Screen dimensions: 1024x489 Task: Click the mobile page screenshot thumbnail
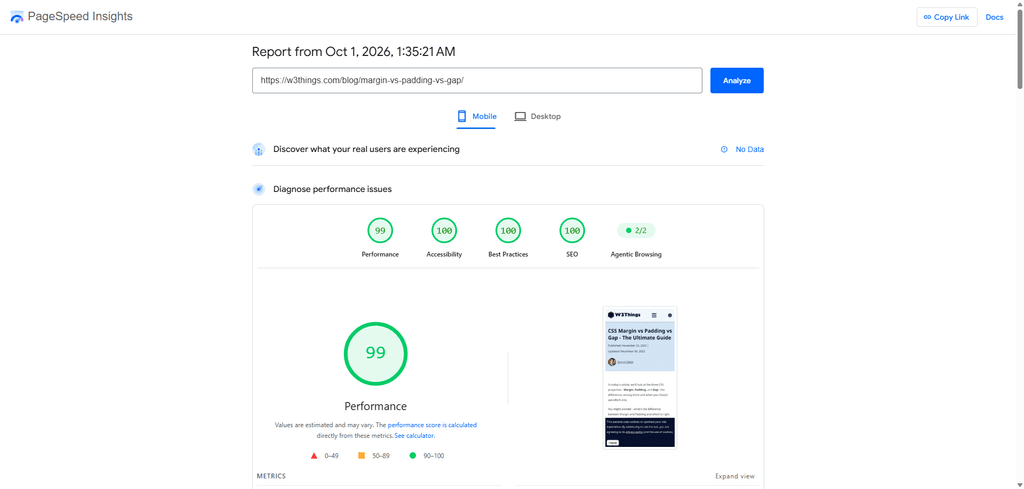point(640,377)
